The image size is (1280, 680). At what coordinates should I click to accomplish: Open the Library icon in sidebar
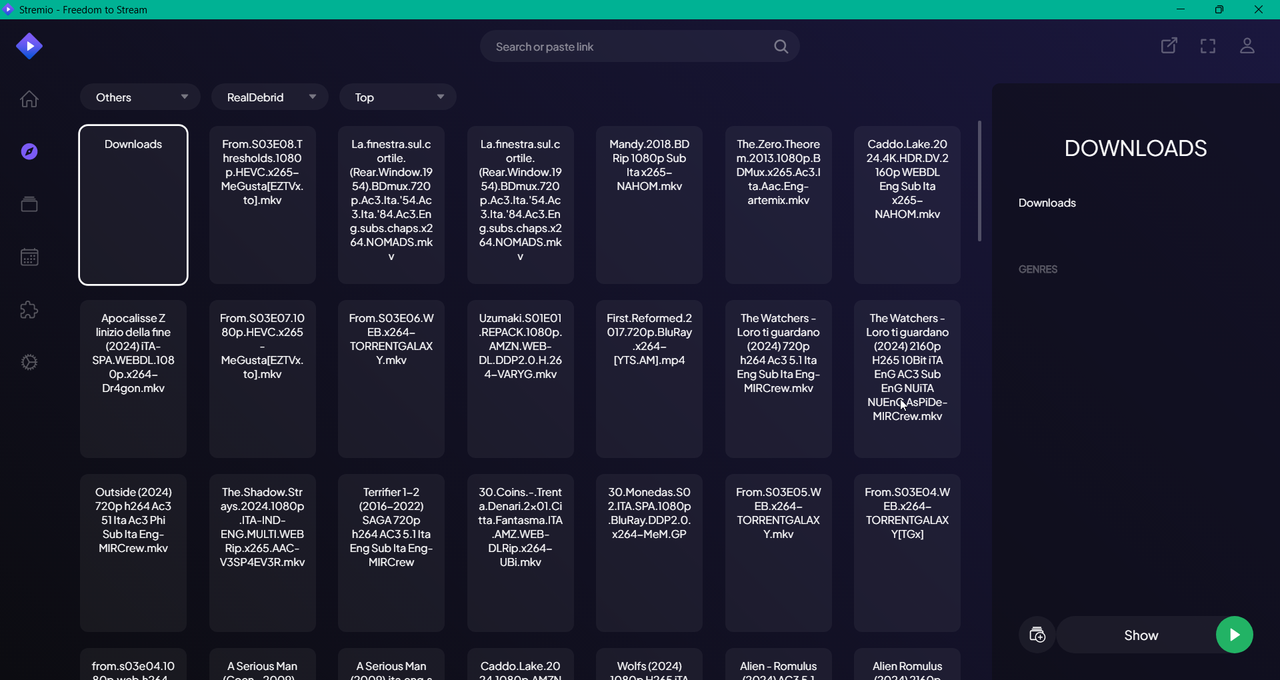pyautogui.click(x=29, y=204)
